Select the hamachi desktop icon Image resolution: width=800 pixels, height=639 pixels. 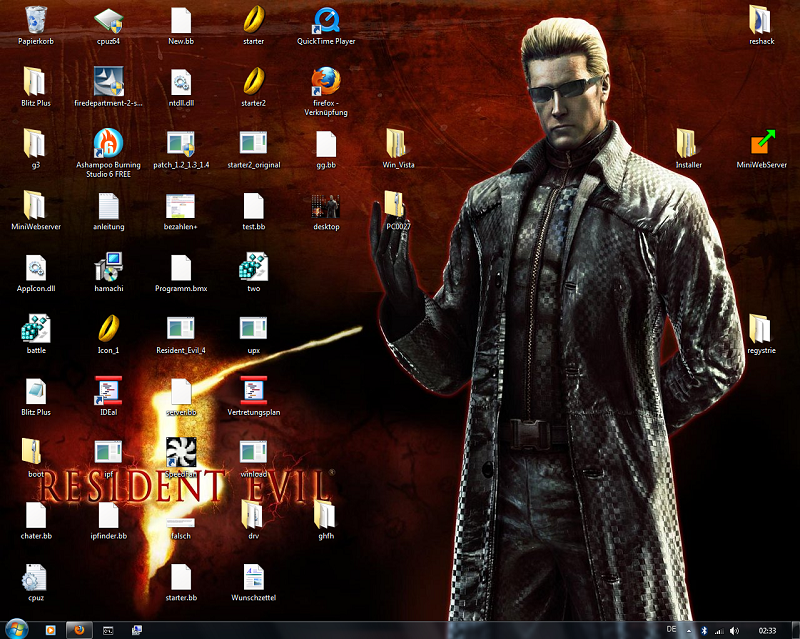pos(107,267)
